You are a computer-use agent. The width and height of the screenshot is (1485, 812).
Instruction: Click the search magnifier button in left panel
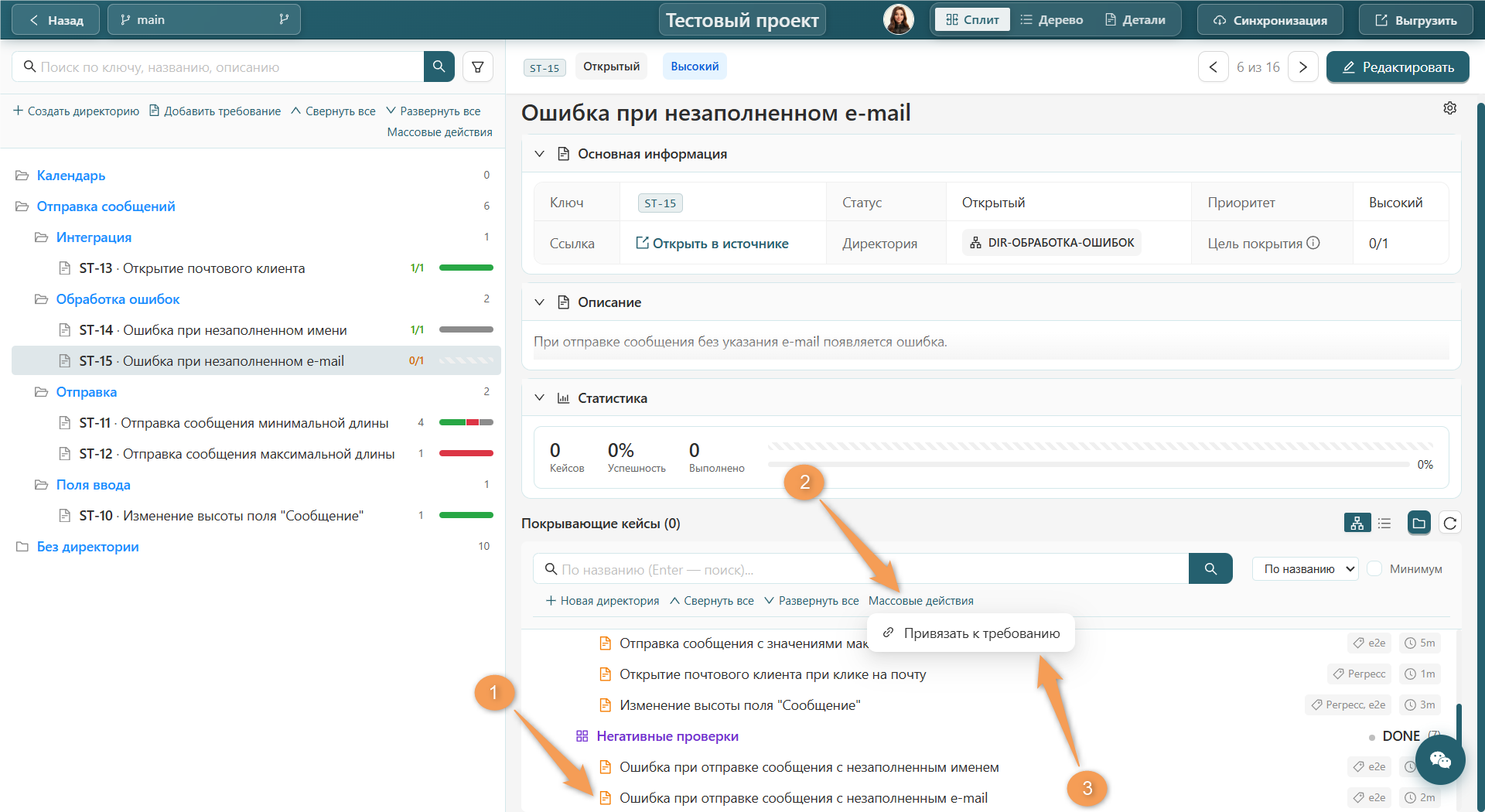pyautogui.click(x=439, y=67)
